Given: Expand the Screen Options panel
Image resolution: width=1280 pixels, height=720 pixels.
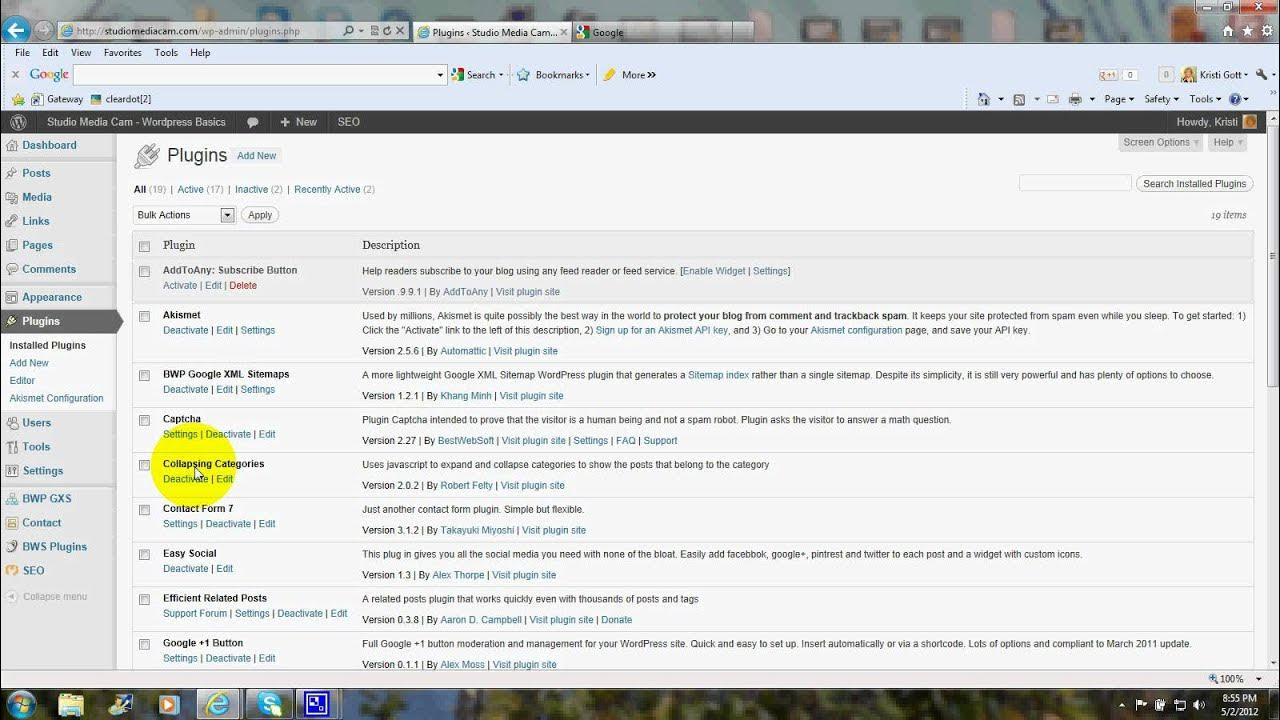Looking at the screenshot, I should (1161, 142).
